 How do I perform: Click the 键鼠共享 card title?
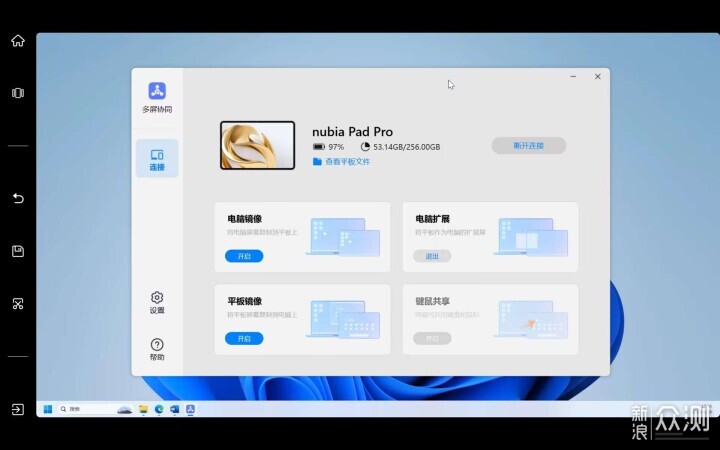pyautogui.click(x=433, y=302)
